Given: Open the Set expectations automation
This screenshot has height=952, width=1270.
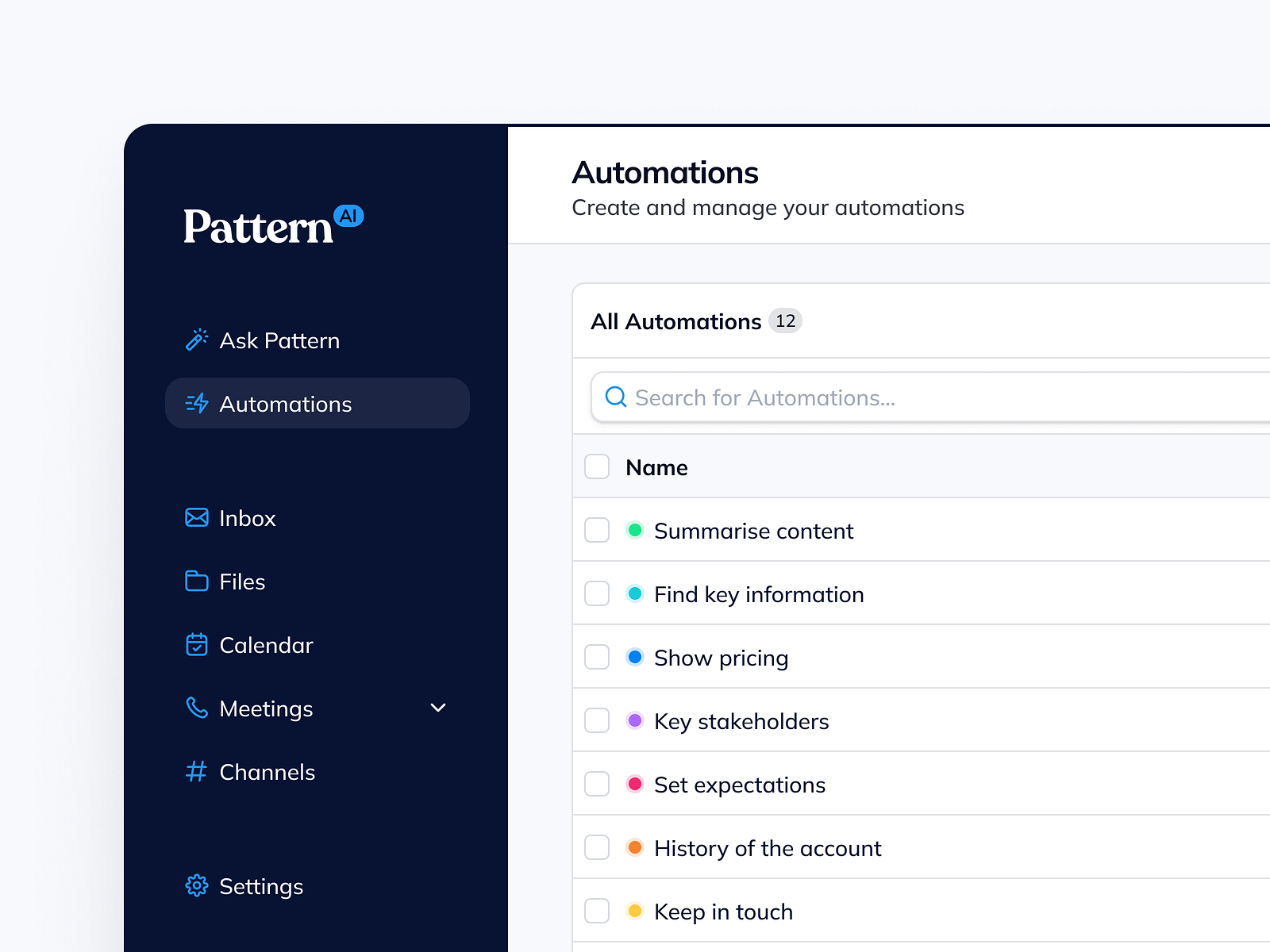Looking at the screenshot, I should [740, 785].
